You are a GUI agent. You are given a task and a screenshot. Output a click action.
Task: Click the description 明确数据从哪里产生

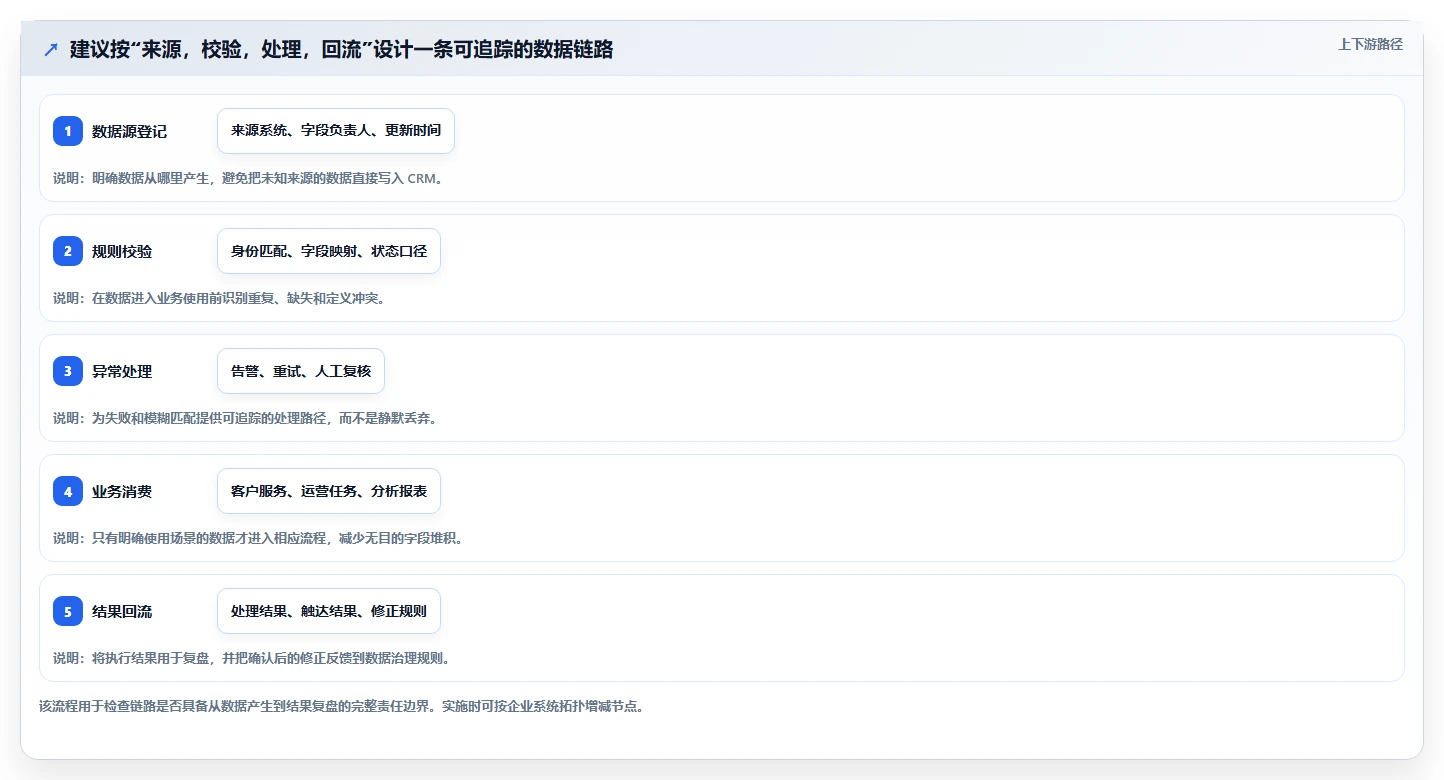(x=151, y=179)
